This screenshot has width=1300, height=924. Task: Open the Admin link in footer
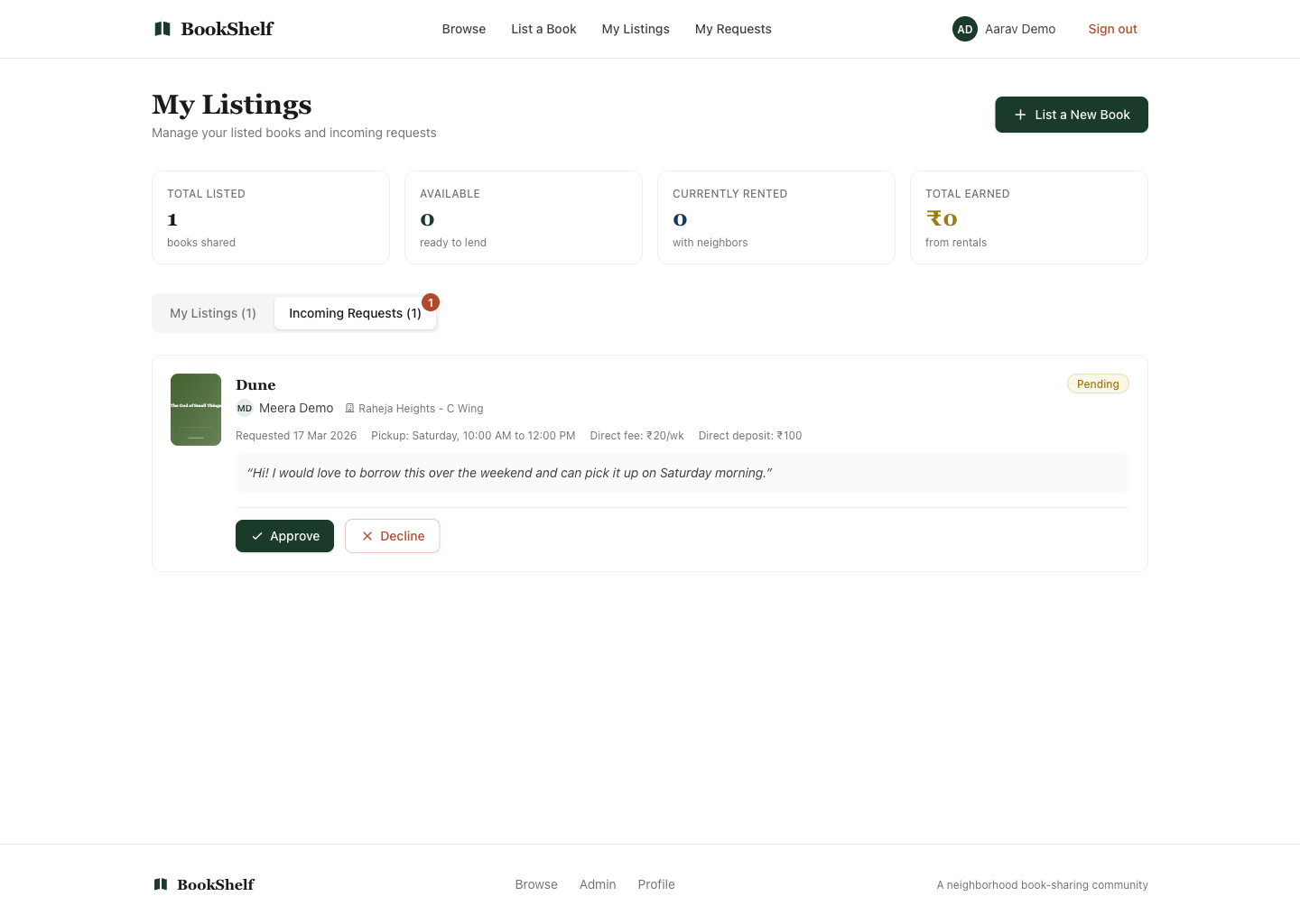pyautogui.click(x=598, y=884)
